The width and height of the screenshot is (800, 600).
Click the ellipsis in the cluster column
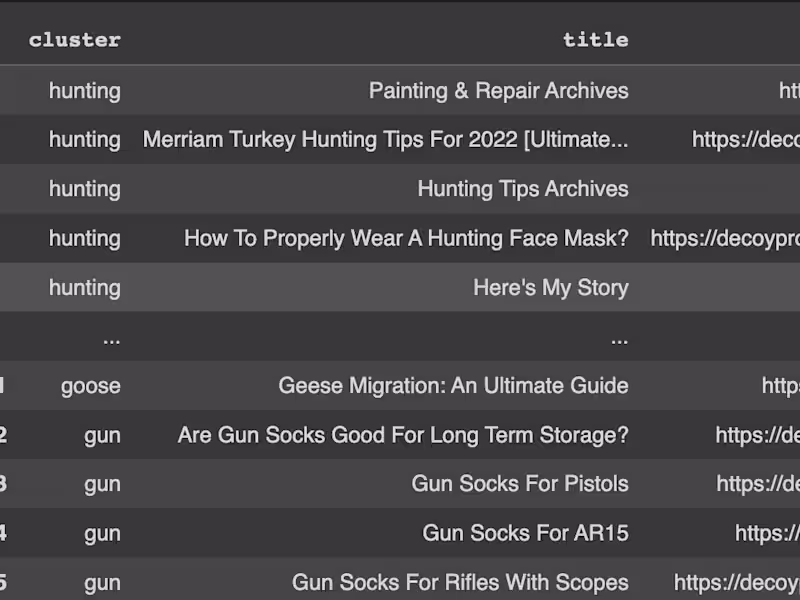pos(111,338)
